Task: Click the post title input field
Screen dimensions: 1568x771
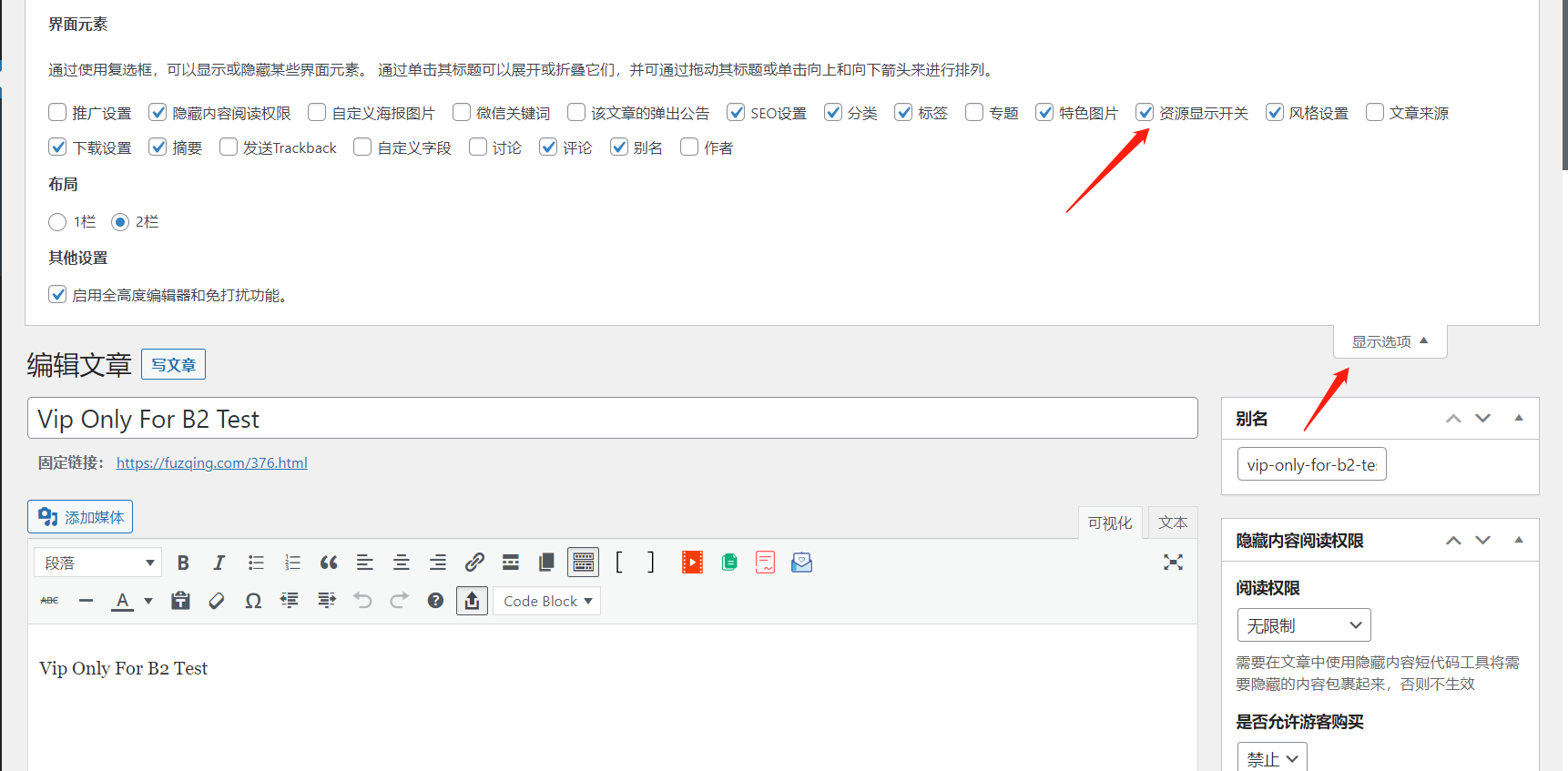Action: click(612, 419)
